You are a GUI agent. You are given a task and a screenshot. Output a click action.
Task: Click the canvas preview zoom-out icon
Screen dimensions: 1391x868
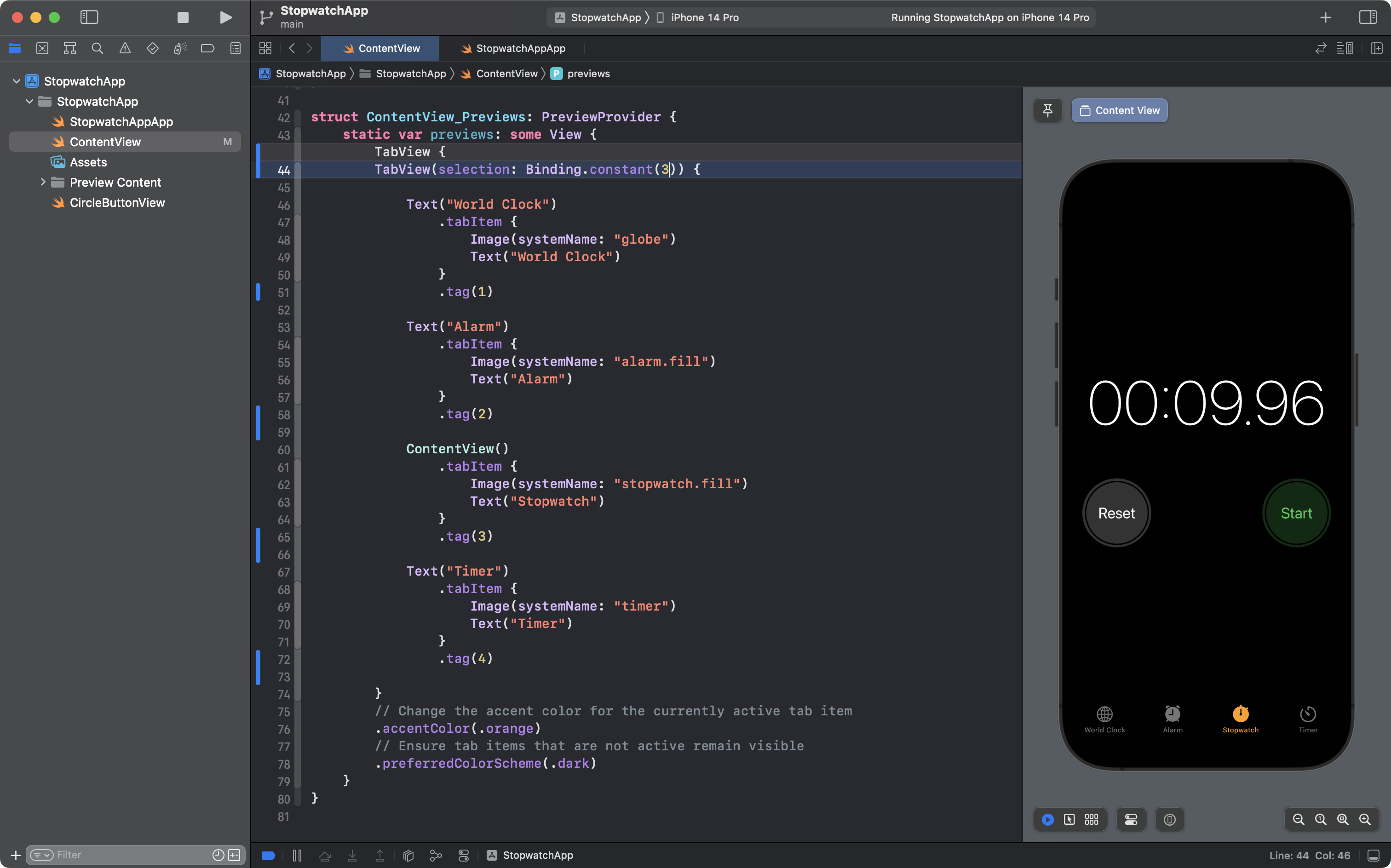tap(1298, 819)
